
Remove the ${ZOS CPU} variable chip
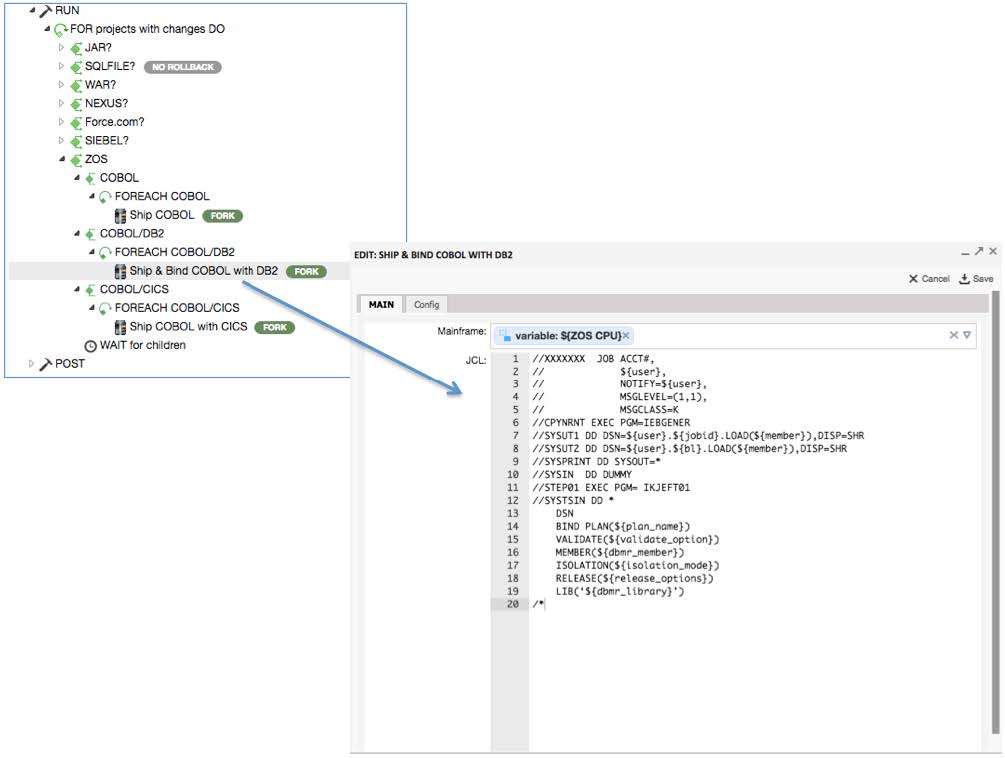coord(627,337)
